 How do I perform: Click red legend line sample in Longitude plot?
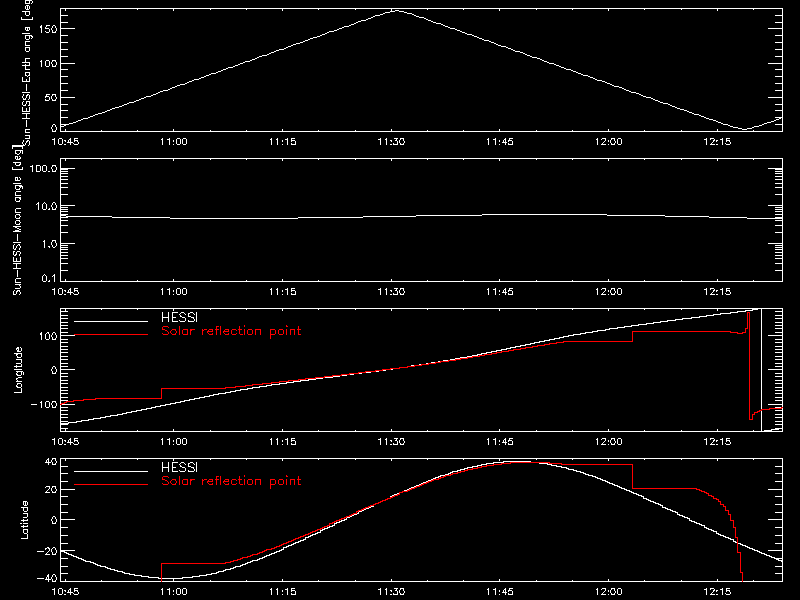point(111,335)
